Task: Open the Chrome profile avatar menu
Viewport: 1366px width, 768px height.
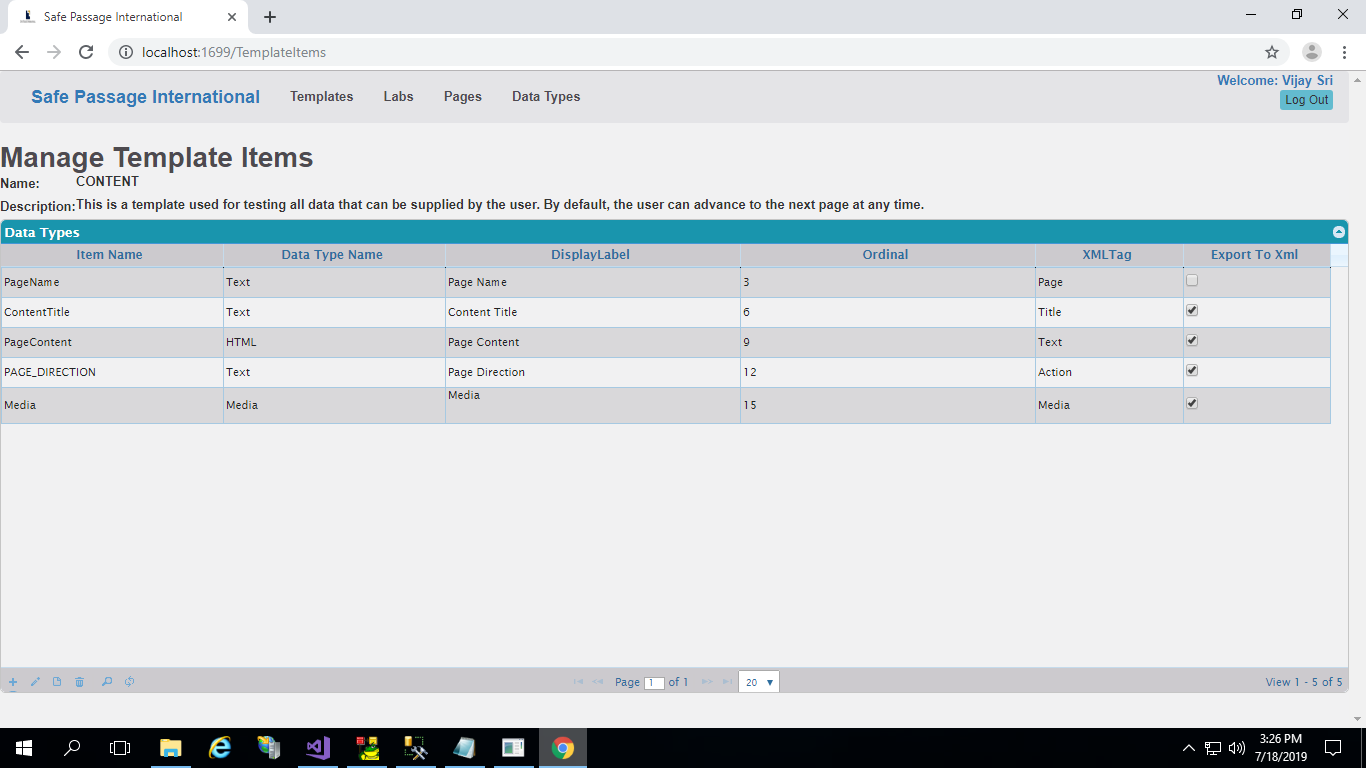Action: 1312,52
